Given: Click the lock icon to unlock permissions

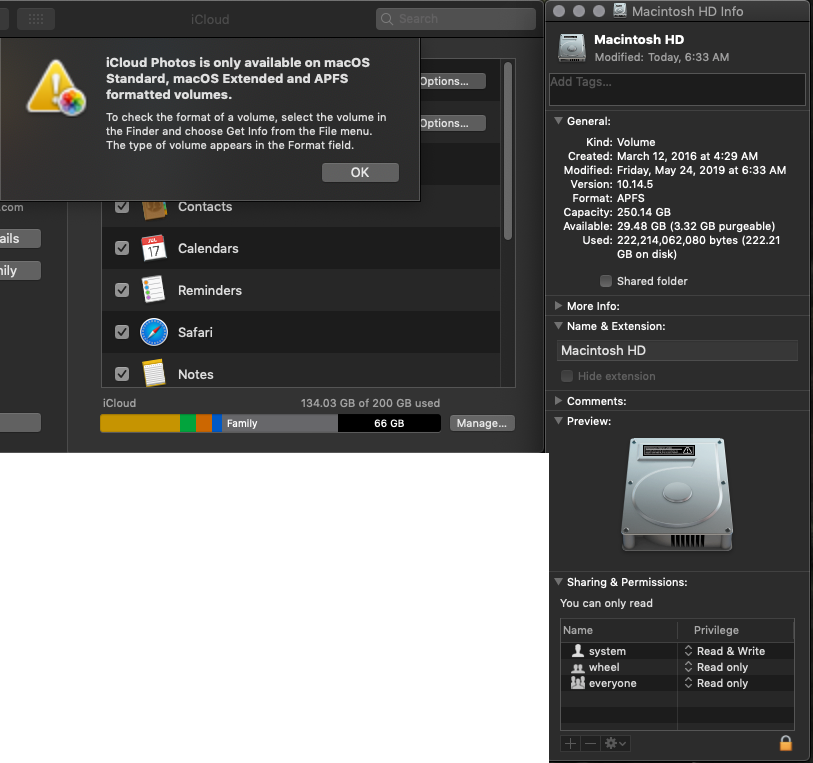Looking at the screenshot, I should click(786, 743).
